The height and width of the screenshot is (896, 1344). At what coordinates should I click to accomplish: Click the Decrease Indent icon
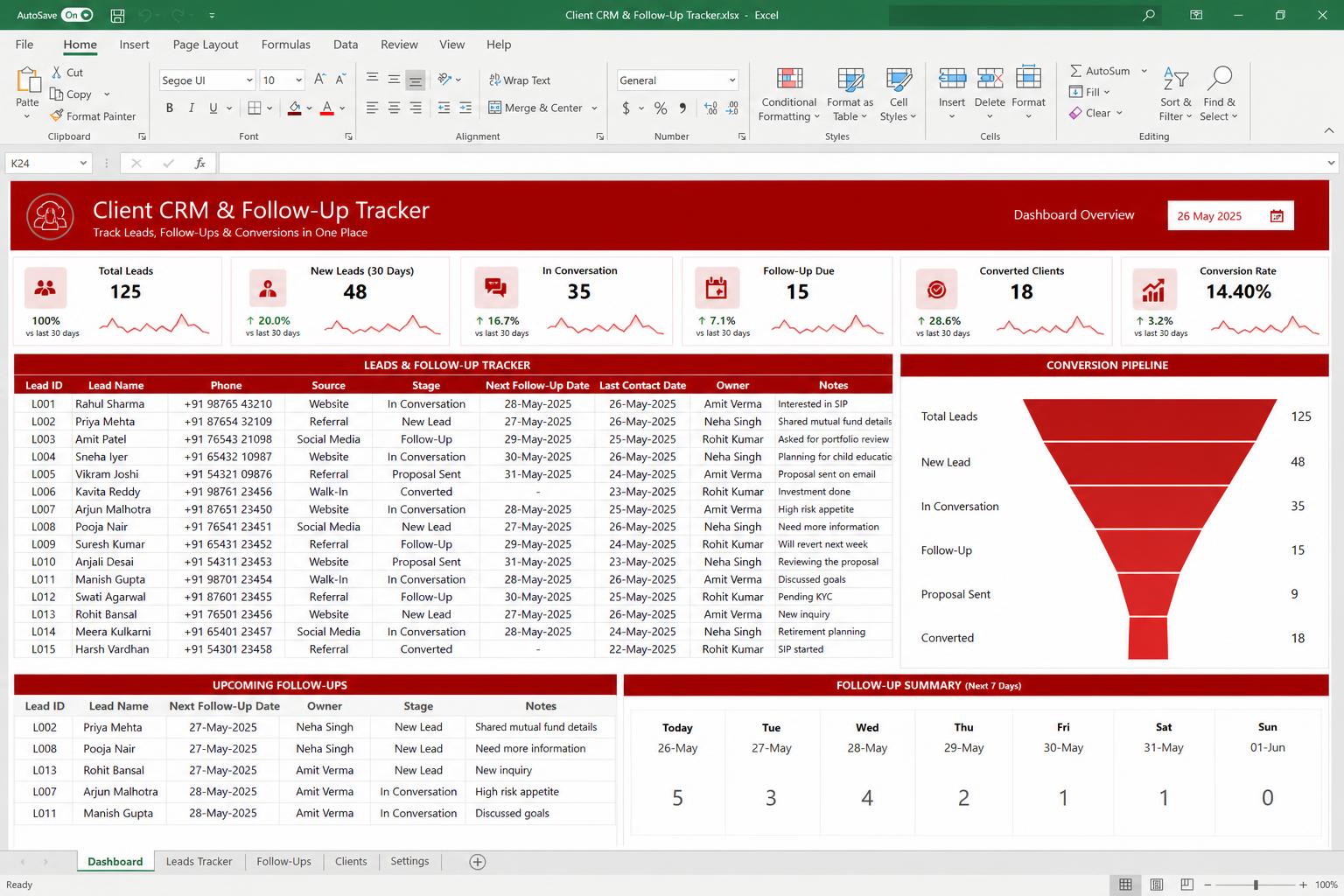(444, 108)
